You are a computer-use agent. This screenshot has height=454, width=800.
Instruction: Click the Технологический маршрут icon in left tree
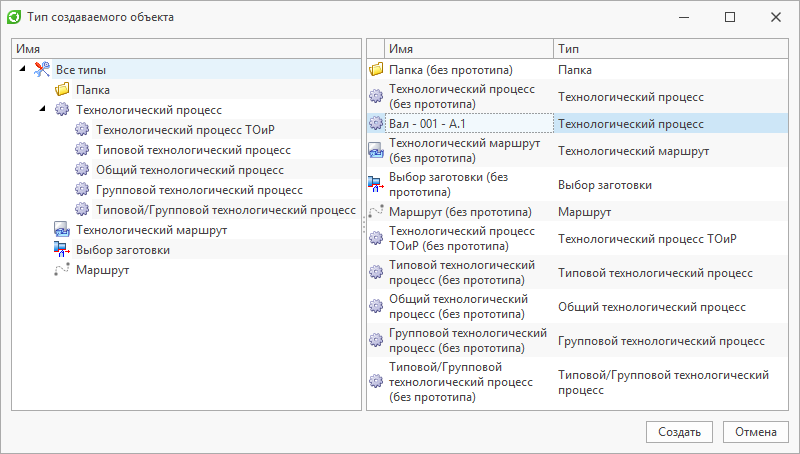click(x=62, y=230)
